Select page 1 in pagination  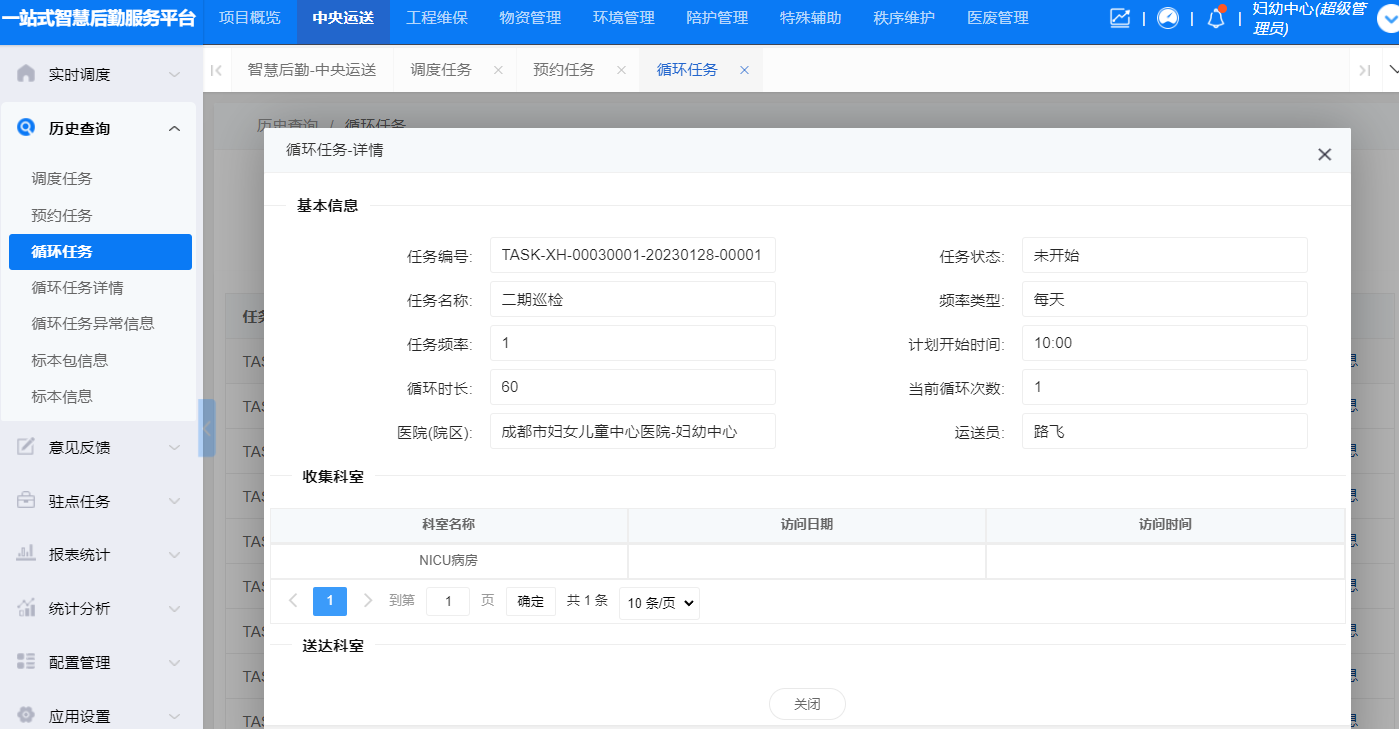pos(330,601)
